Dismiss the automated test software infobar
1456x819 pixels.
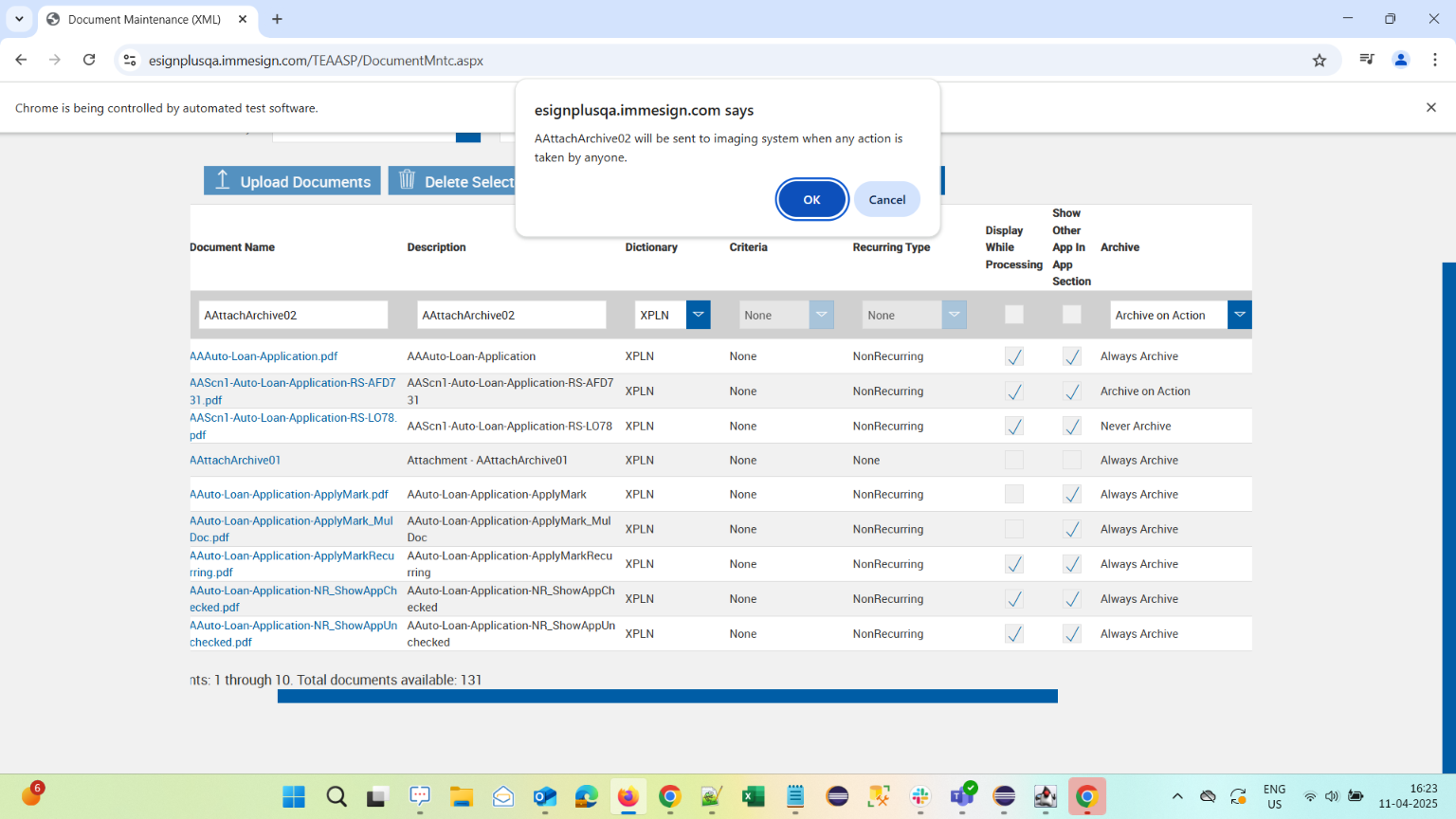1431,107
